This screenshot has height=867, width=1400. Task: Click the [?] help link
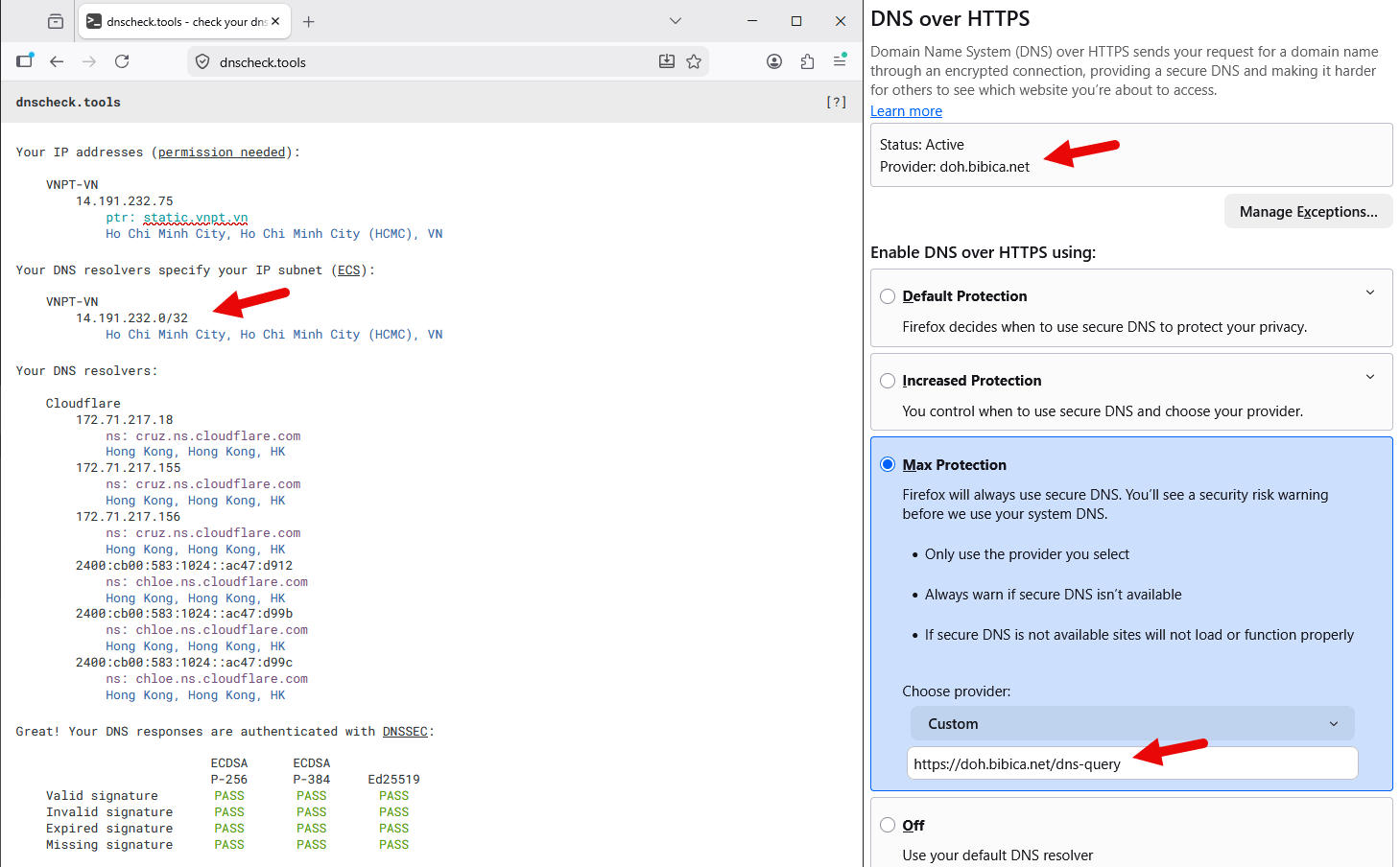click(837, 102)
